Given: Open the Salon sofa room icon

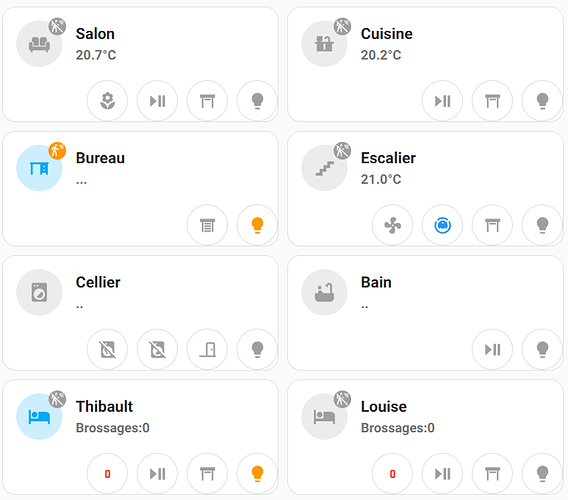Looking at the screenshot, I should coord(39,44).
